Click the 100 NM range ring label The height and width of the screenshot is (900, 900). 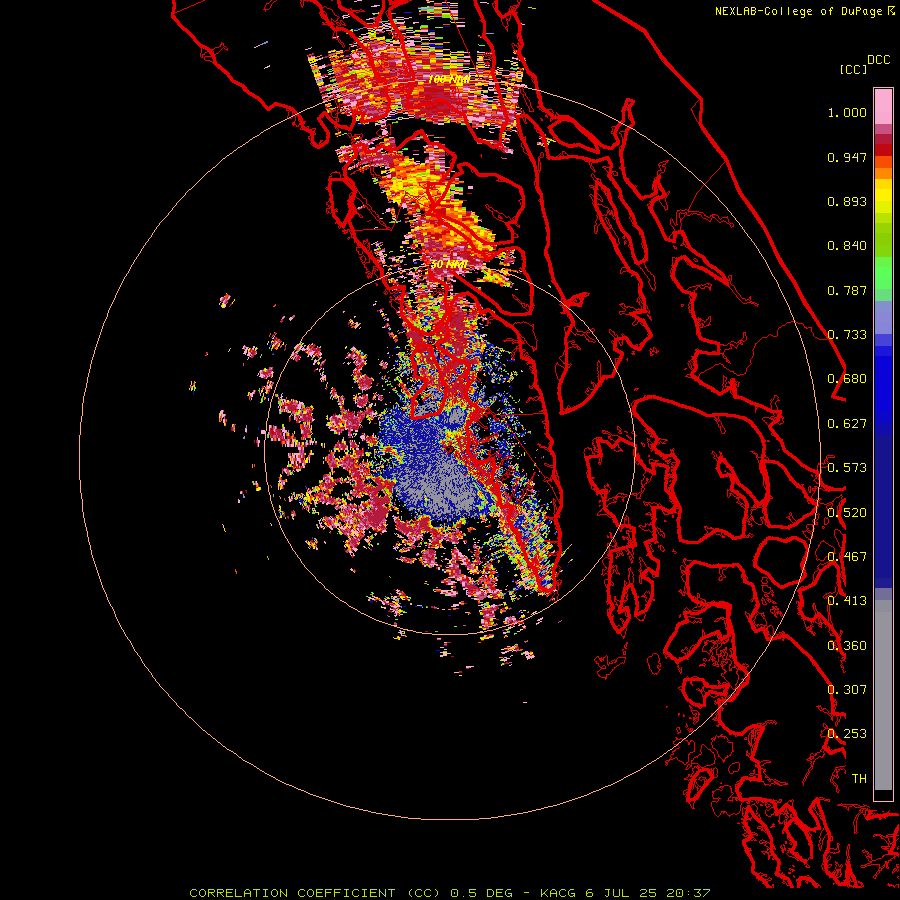click(x=448, y=79)
